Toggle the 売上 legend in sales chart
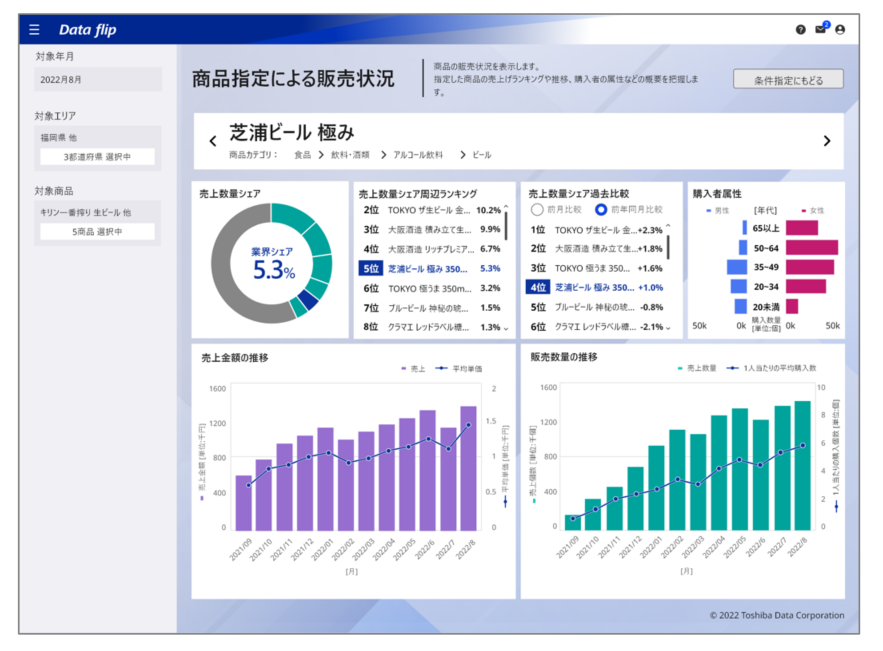 414,369
